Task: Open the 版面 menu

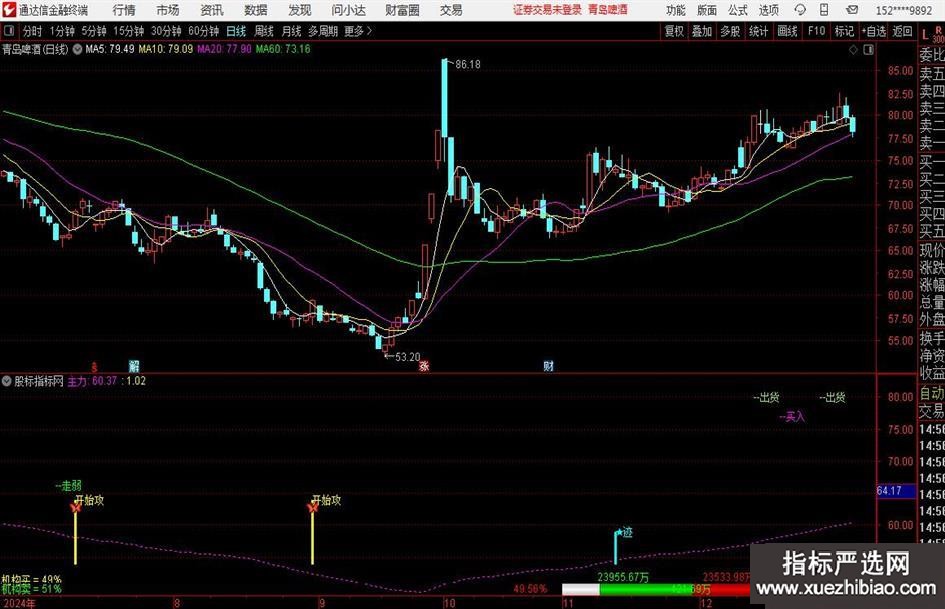Action: click(x=706, y=10)
